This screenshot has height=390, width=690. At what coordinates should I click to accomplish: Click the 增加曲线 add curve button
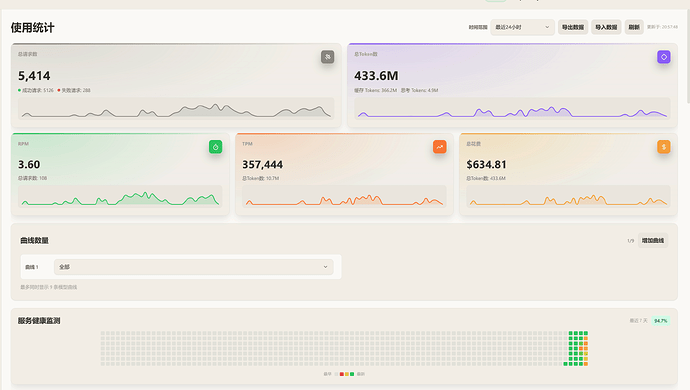(x=653, y=241)
